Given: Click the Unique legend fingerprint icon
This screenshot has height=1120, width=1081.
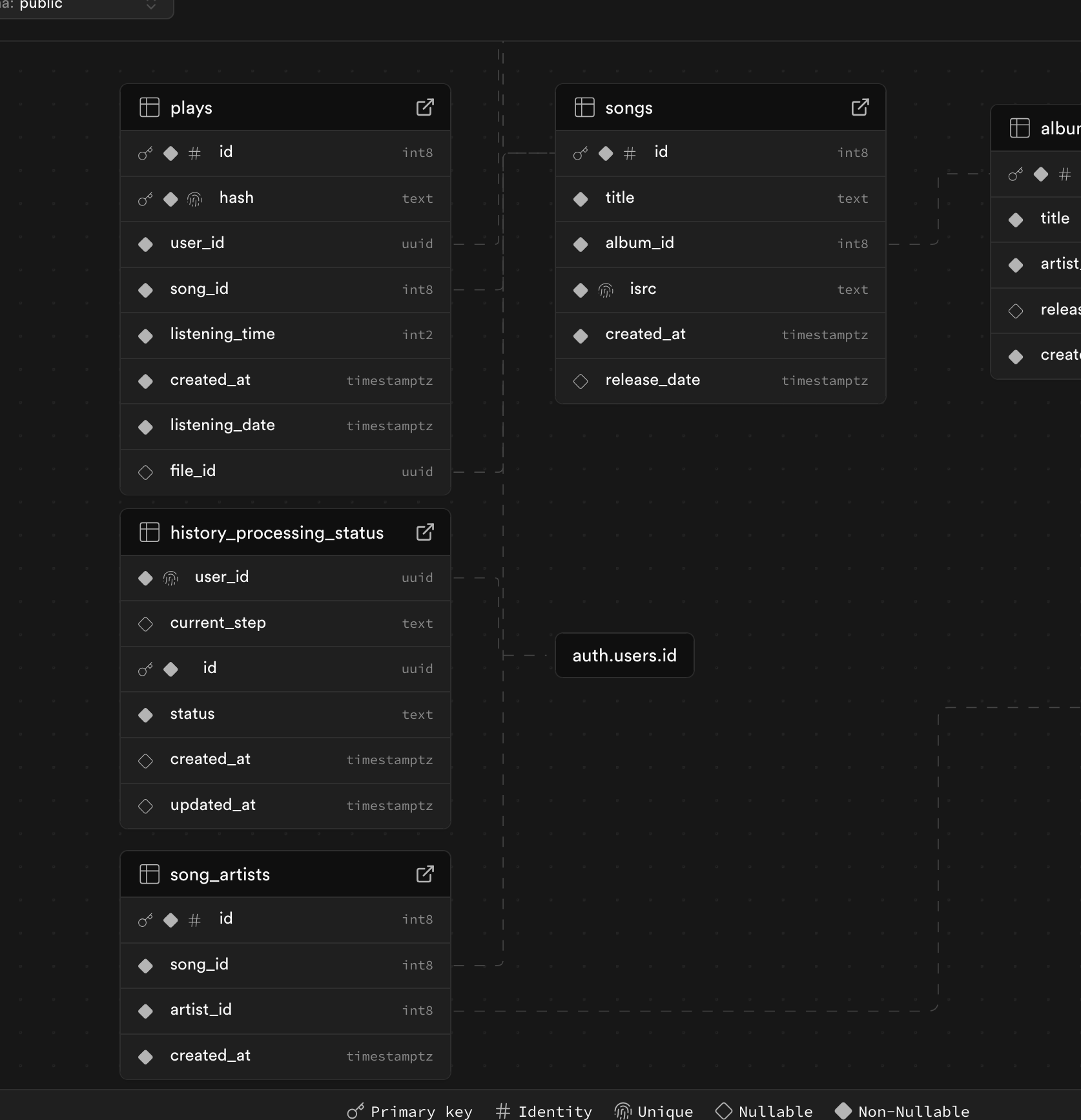Looking at the screenshot, I should 623,1111.
